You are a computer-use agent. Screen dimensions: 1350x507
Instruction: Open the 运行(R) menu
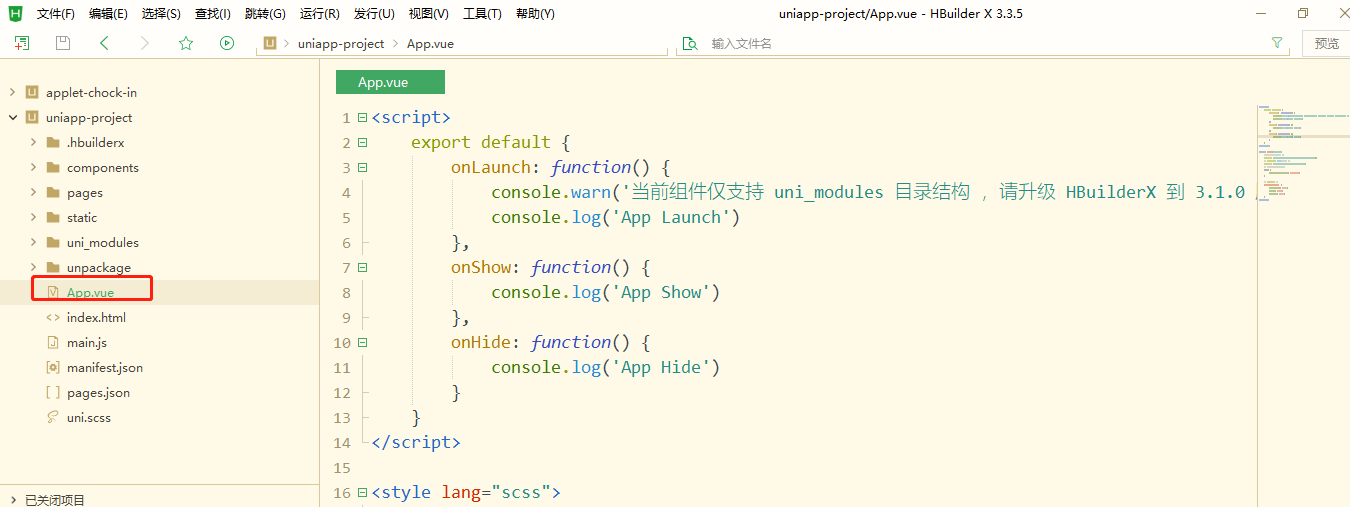pos(320,14)
